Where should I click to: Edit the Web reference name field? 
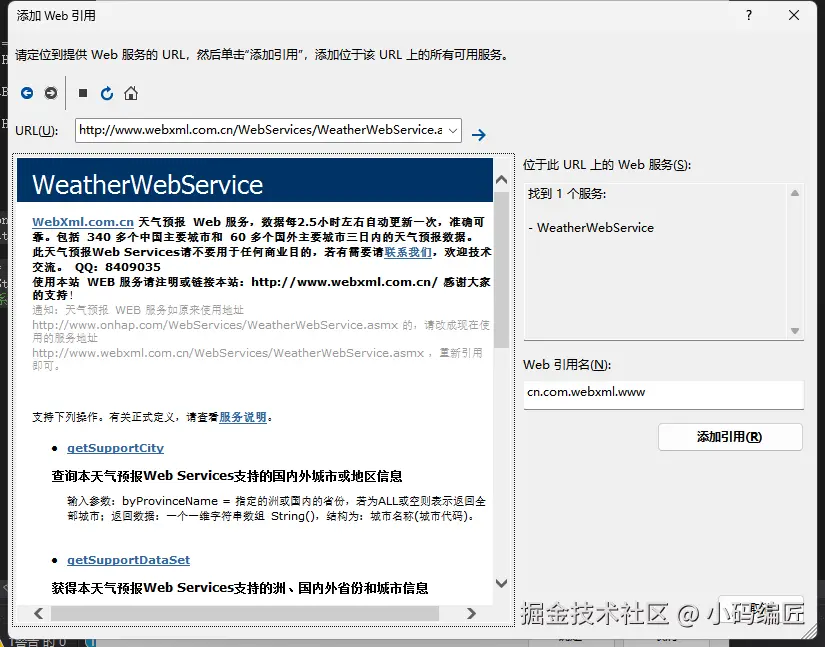[x=663, y=394]
